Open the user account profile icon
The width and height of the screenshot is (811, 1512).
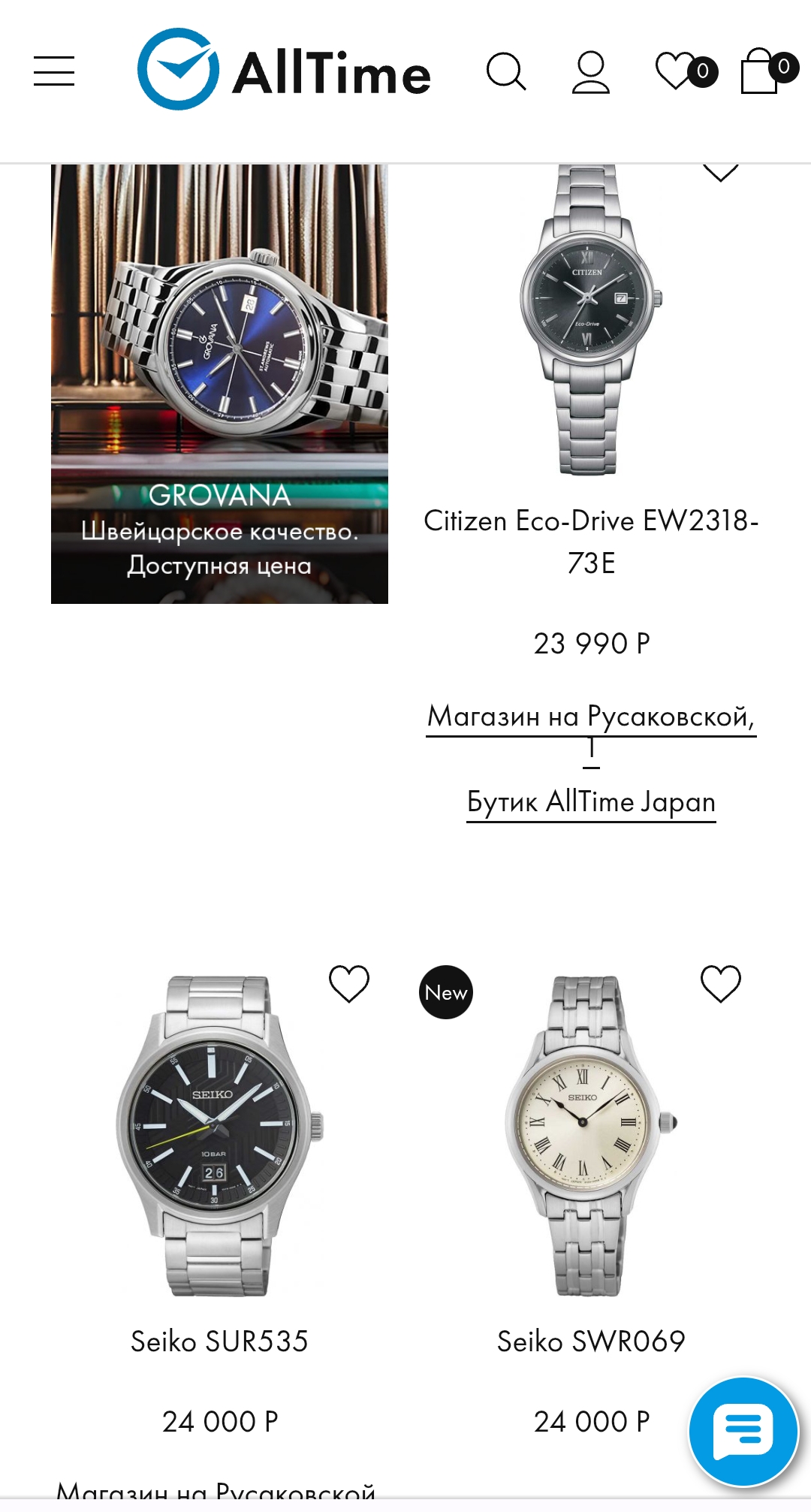[x=591, y=71]
